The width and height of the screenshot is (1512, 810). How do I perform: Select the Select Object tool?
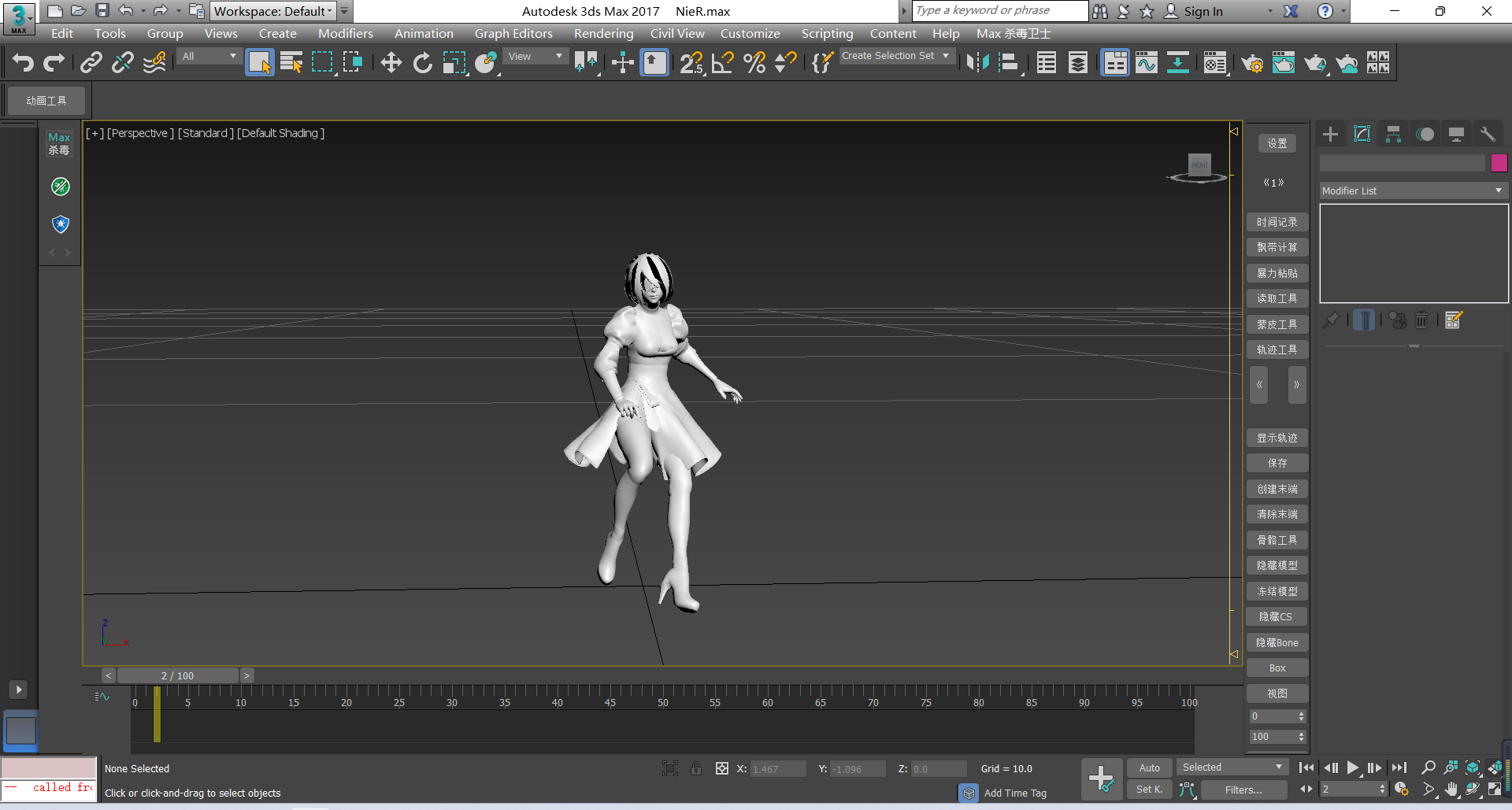pos(259,62)
